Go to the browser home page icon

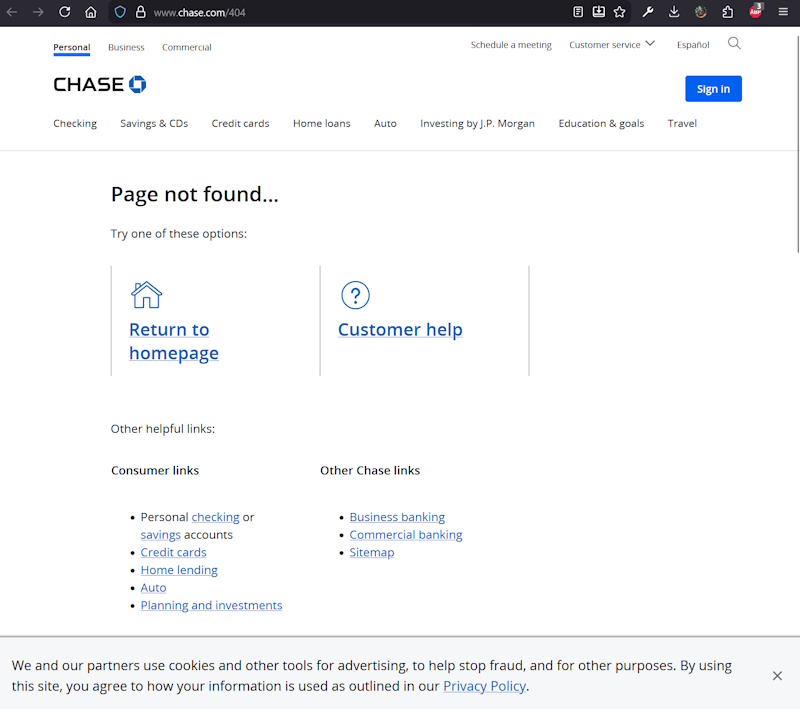point(91,12)
